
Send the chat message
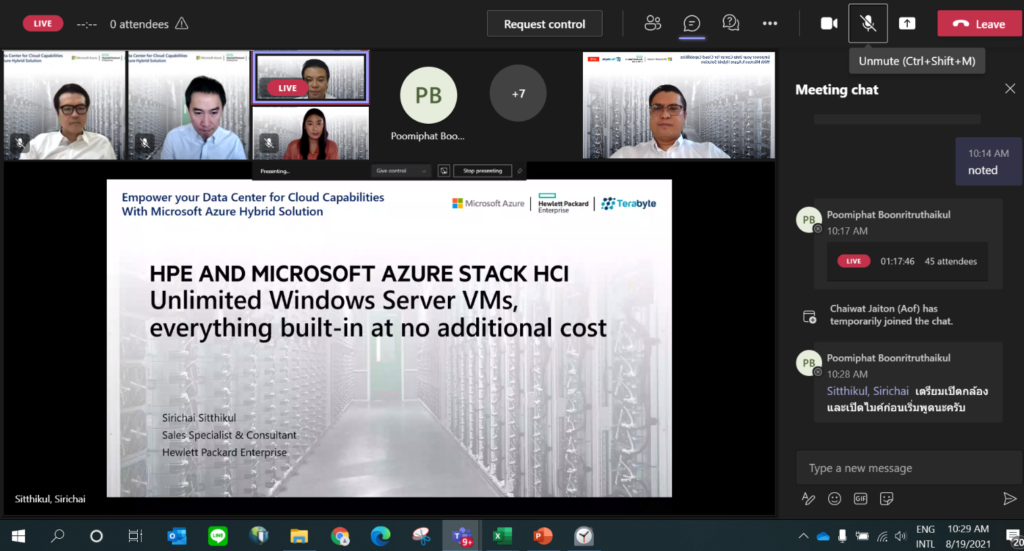point(1009,499)
